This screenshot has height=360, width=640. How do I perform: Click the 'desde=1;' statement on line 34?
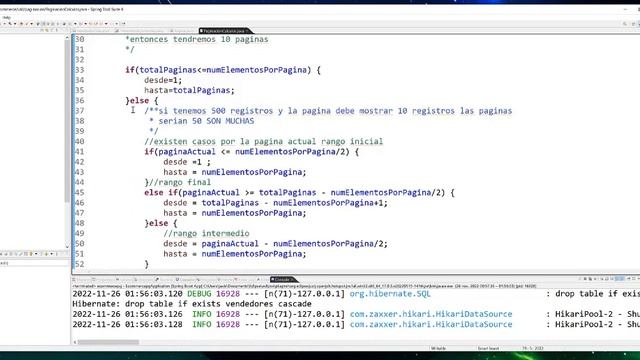pyautogui.click(x=163, y=80)
